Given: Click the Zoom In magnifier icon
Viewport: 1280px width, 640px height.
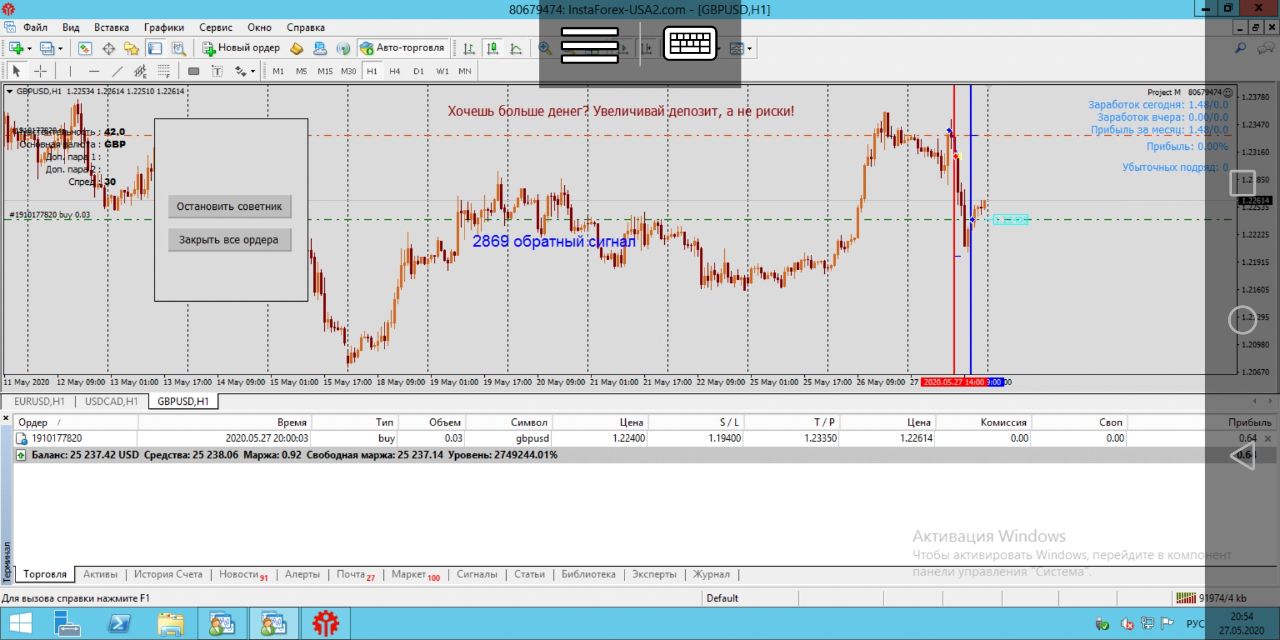Looking at the screenshot, I should coord(545,48).
